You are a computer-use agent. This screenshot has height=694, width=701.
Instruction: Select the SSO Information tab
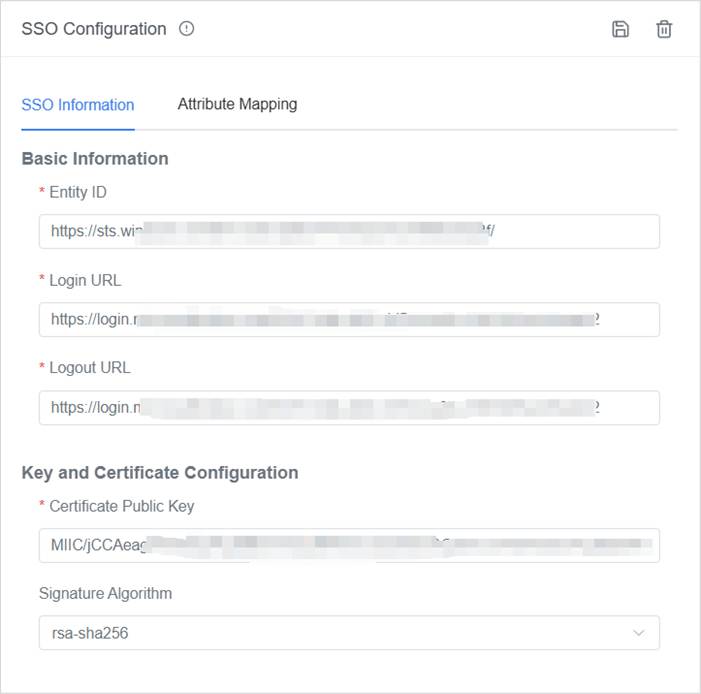point(78,105)
